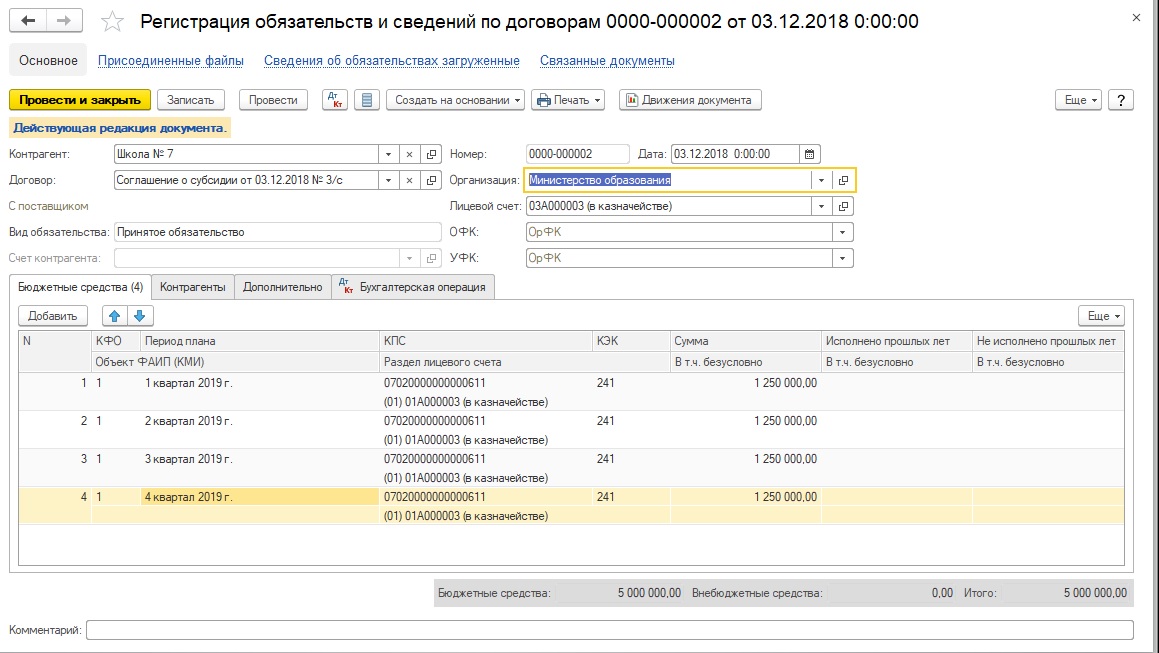Click the Сумма column header
1159x653 pixels.
[745, 341]
